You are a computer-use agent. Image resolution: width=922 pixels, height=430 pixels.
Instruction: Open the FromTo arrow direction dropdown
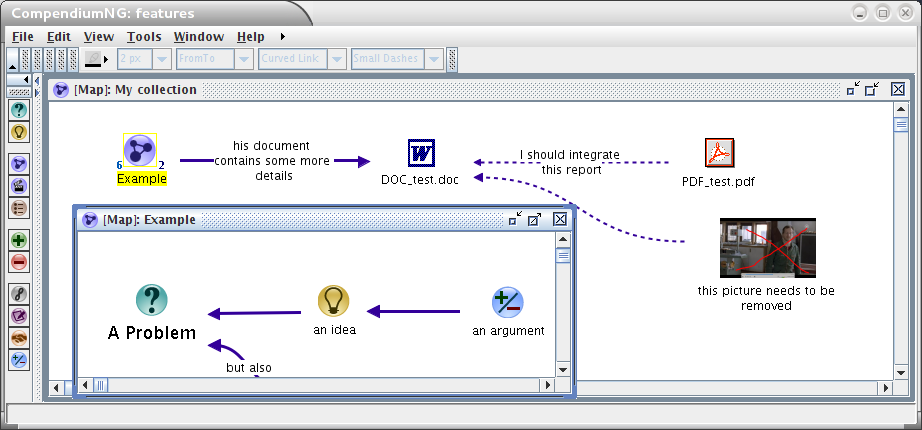pos(243,59)
